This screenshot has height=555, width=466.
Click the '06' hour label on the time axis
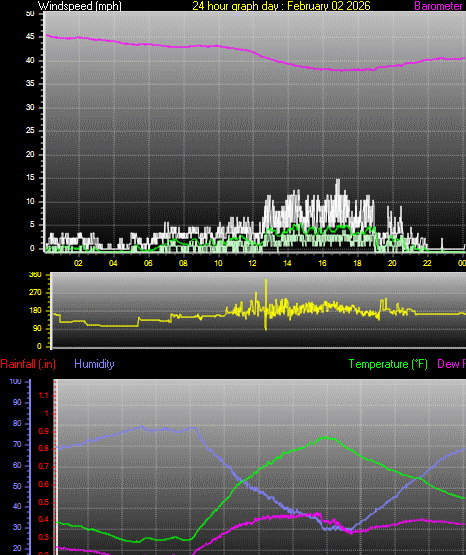point(148,263)
